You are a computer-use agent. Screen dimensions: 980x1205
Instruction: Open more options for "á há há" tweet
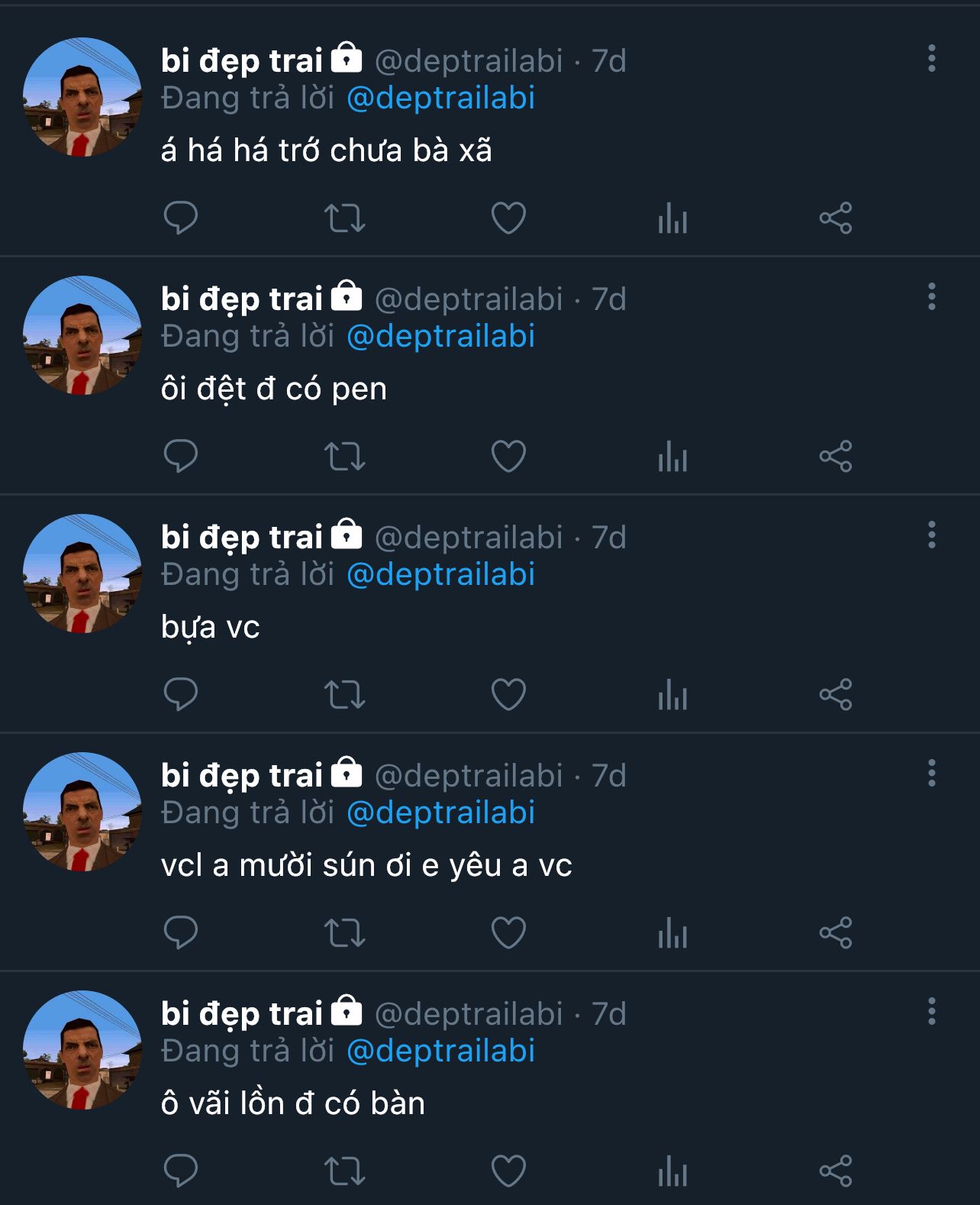[931, 59]
